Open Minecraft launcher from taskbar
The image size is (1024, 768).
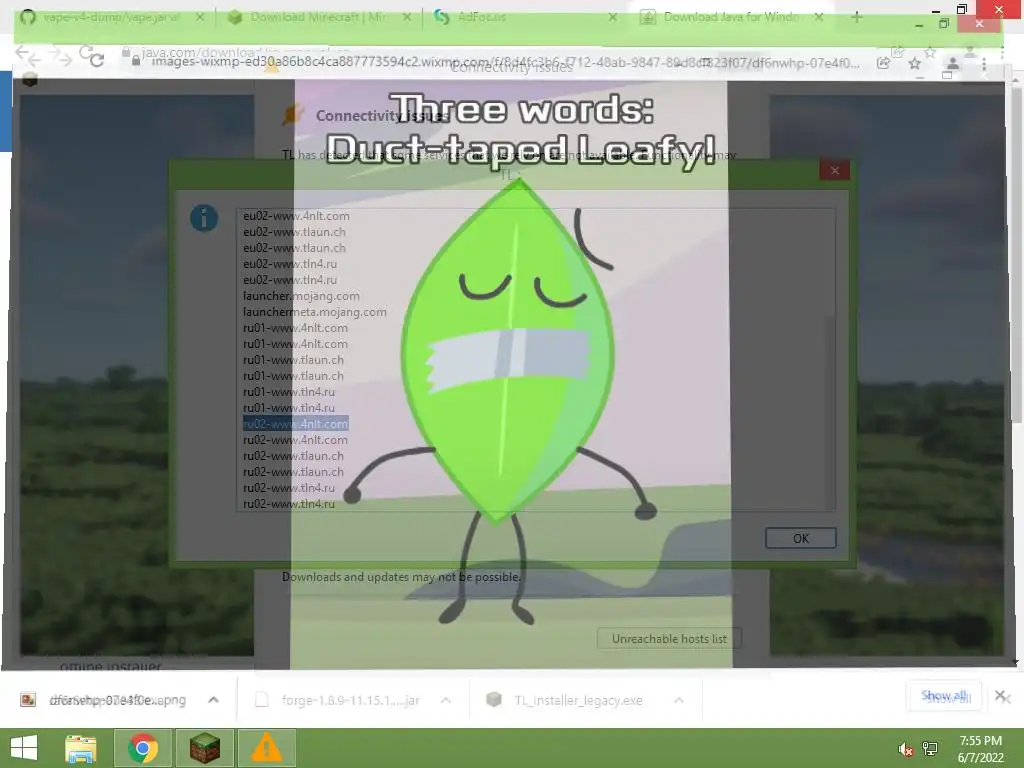click(x=204, y=748)
